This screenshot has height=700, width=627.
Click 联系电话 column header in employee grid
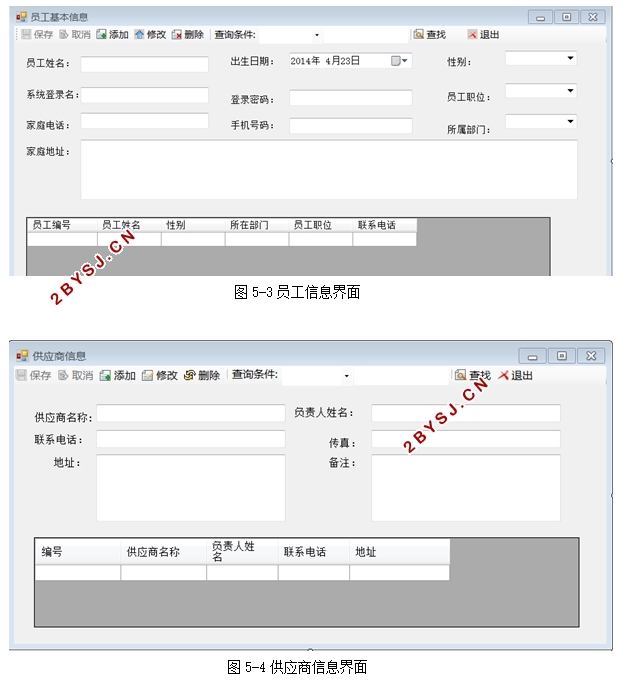[385, 225]
